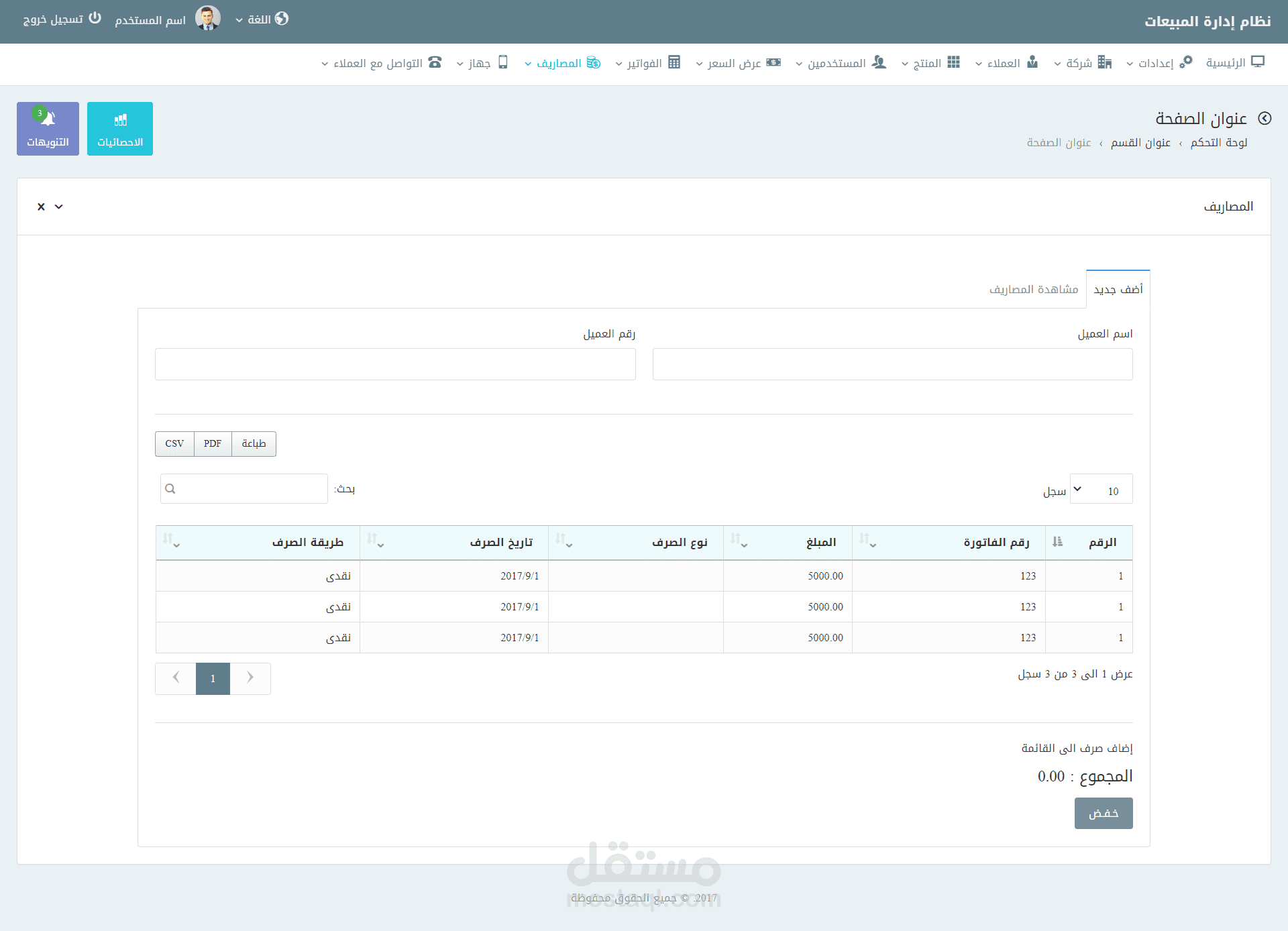Collapse the المصاريف panel with the chevron

coord(59,207)
